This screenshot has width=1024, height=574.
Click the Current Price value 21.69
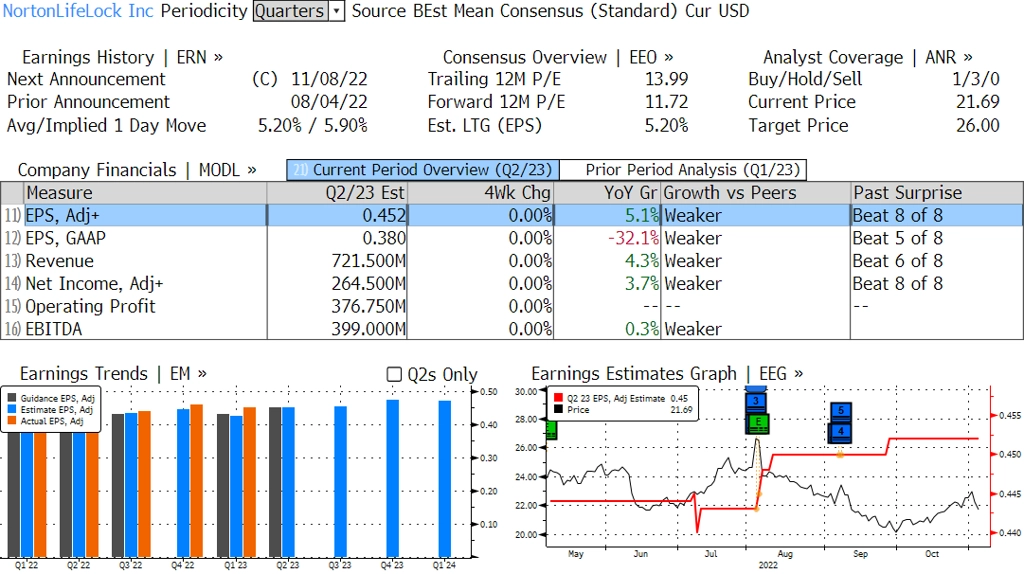[978, 102]
